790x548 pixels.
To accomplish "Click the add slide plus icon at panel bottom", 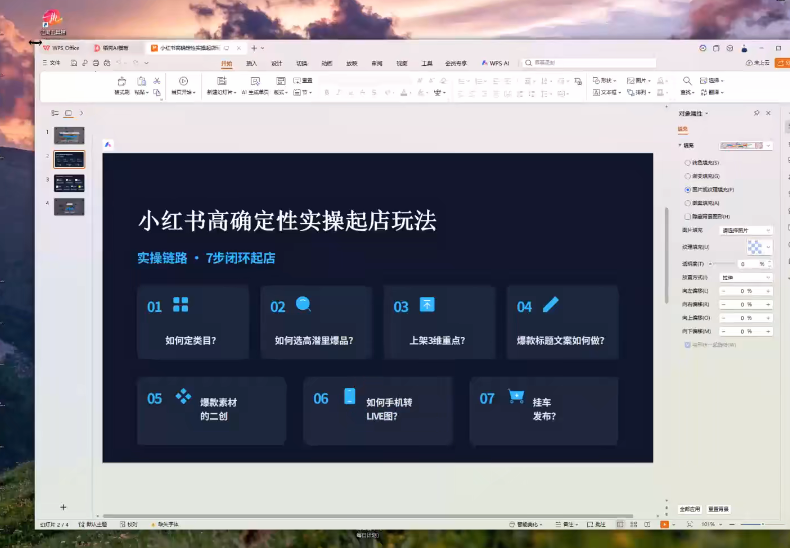I will point(63,507).
